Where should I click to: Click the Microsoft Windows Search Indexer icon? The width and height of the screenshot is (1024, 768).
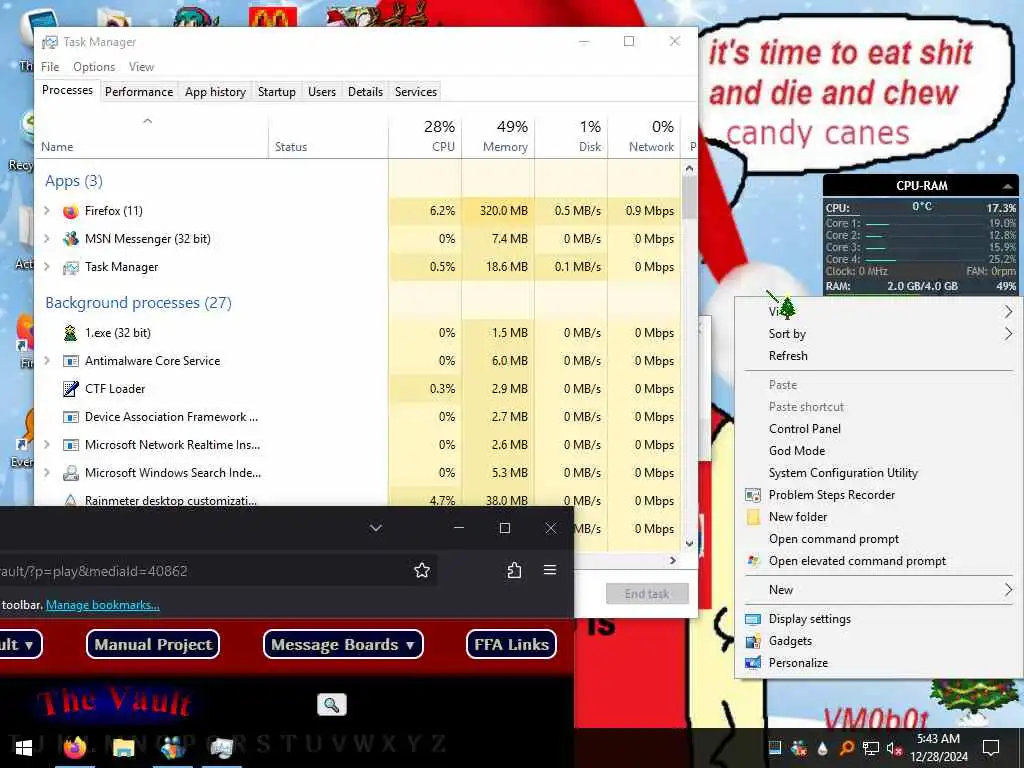71,473
